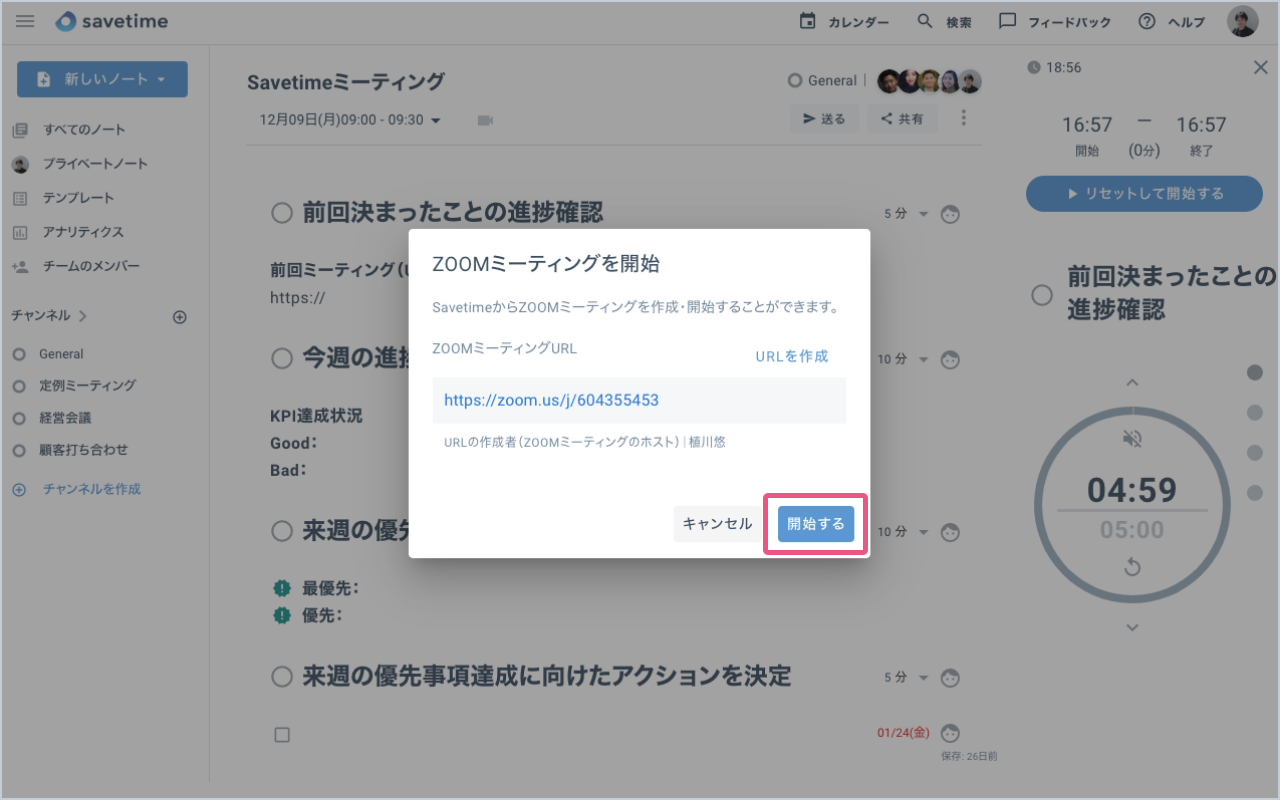Select the fourth agenda progress dot
Screen dimensions: 1280x800
coord(1255,493)
